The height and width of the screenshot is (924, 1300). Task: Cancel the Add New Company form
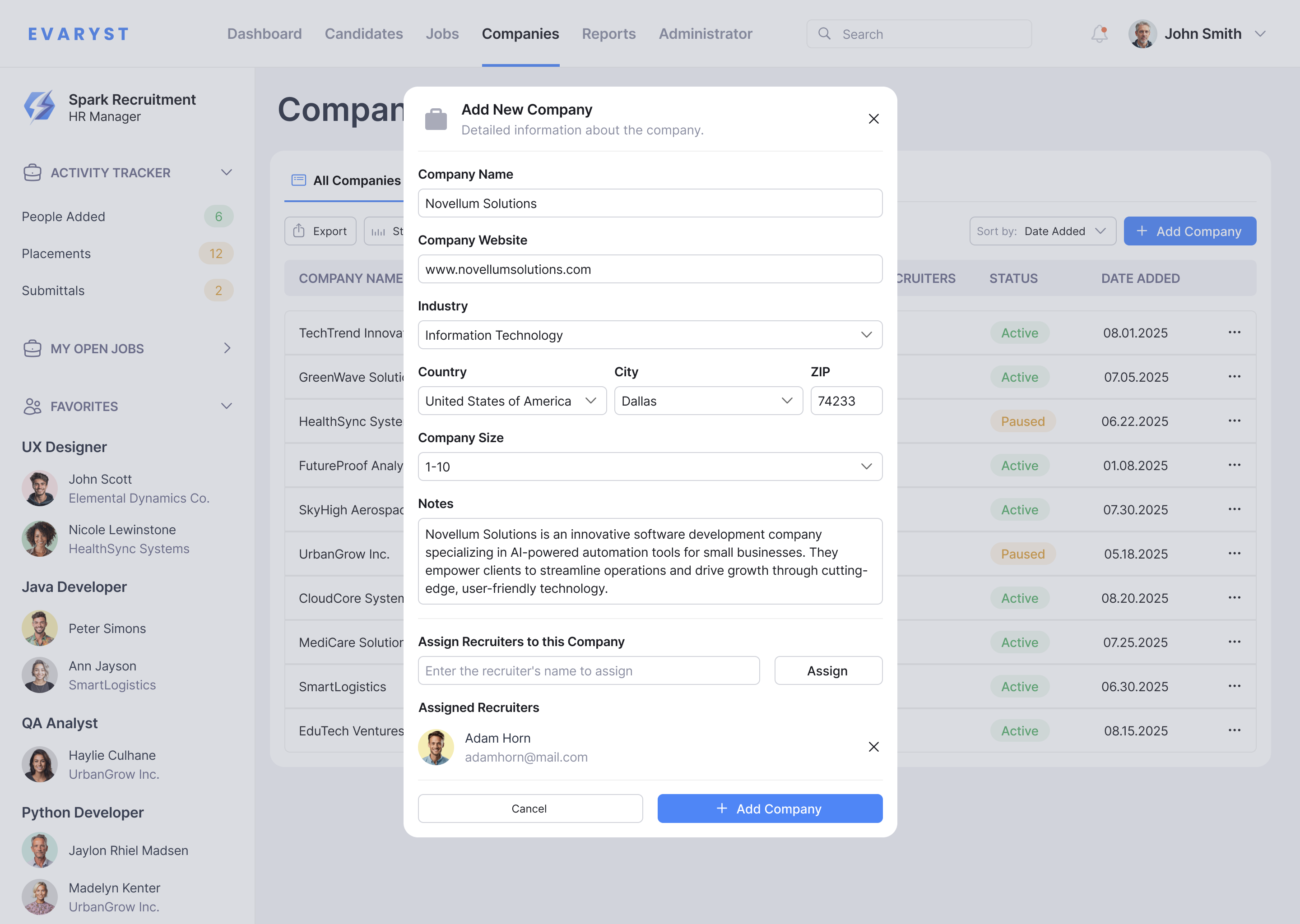pyautogui.click(x=530, y=808)
